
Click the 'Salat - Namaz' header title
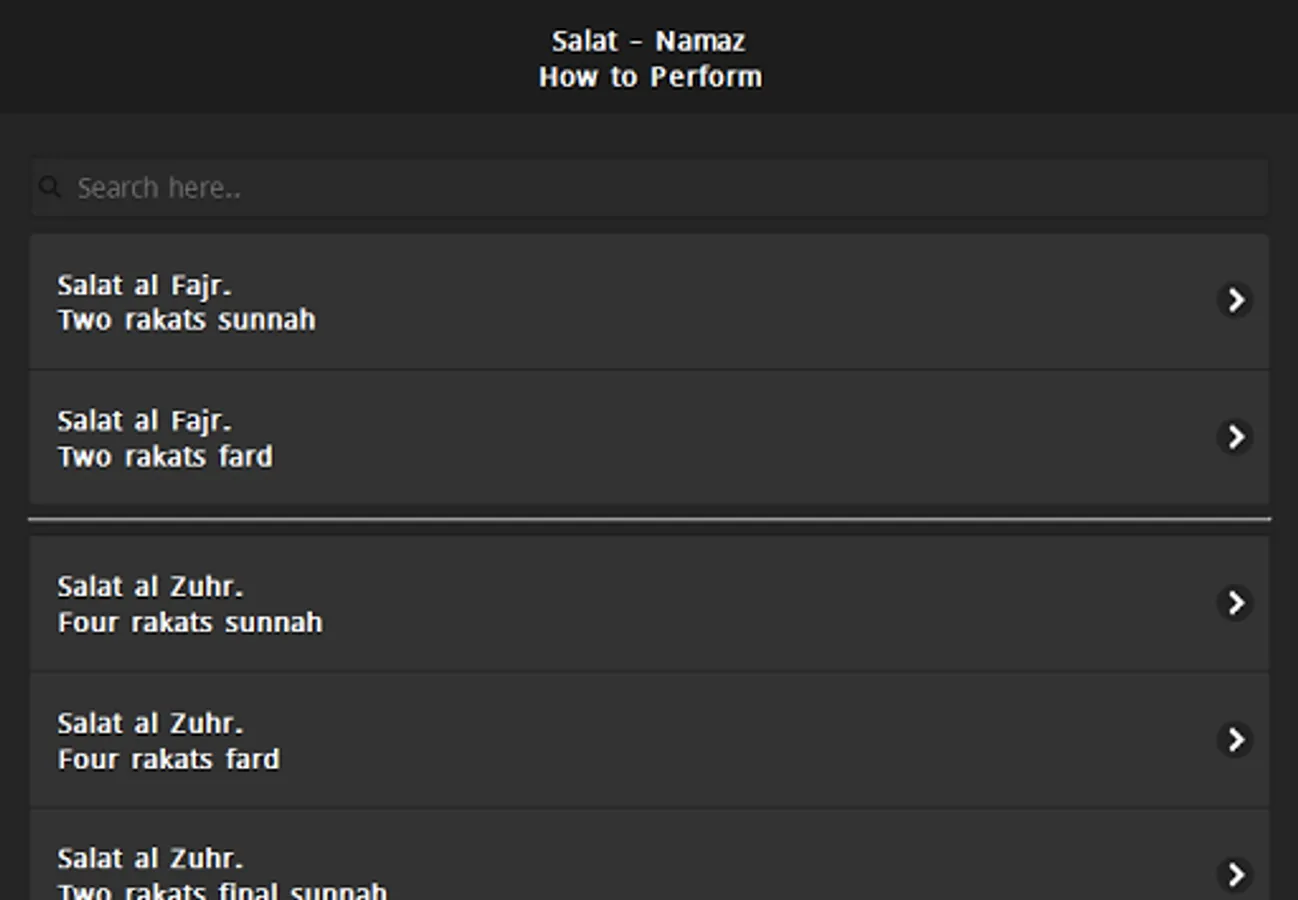649,41
